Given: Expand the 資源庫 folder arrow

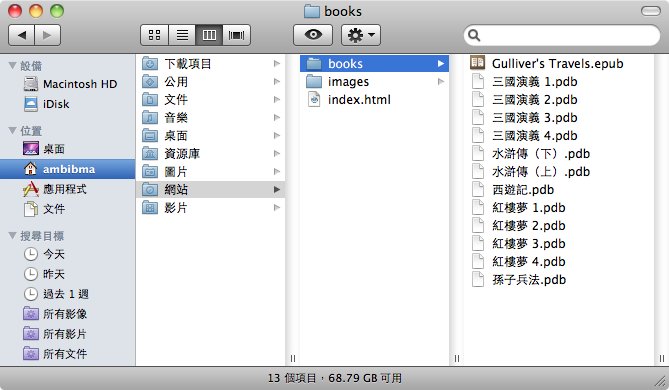Looking at the screenshot, I should click(277, 154).
